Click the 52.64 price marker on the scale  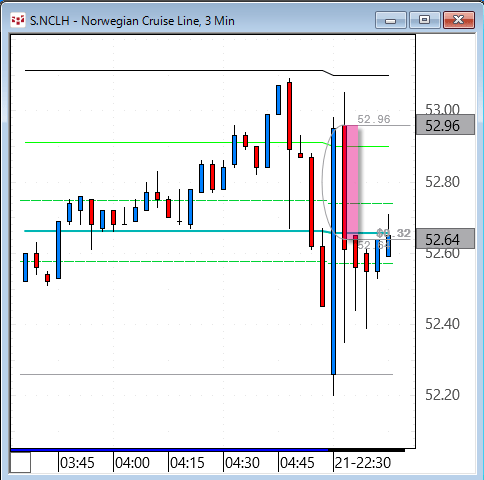[x=445, y=239]
